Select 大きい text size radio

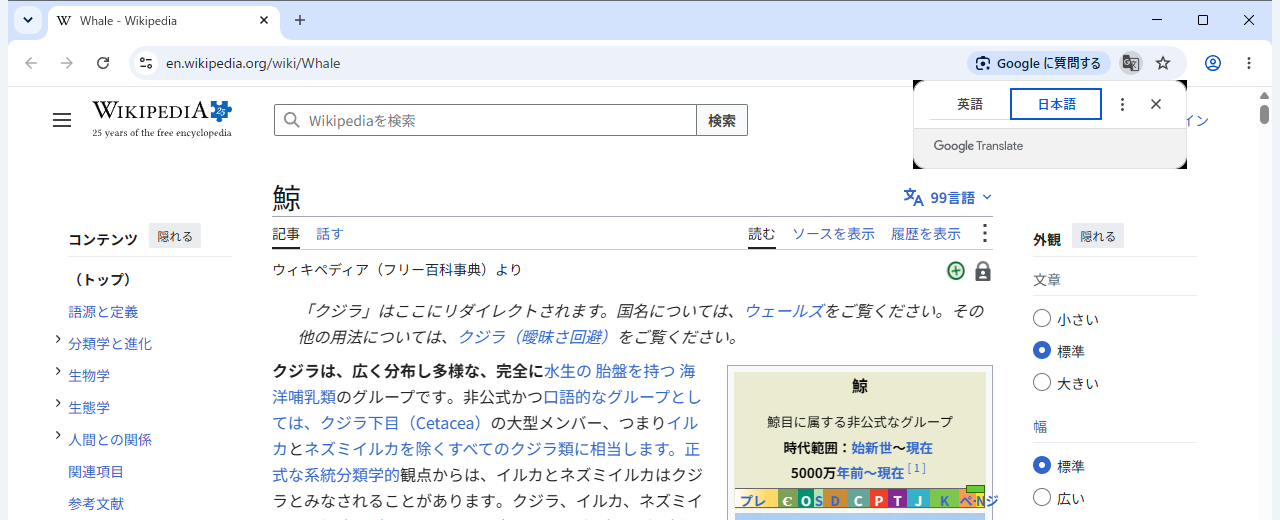1042,383
